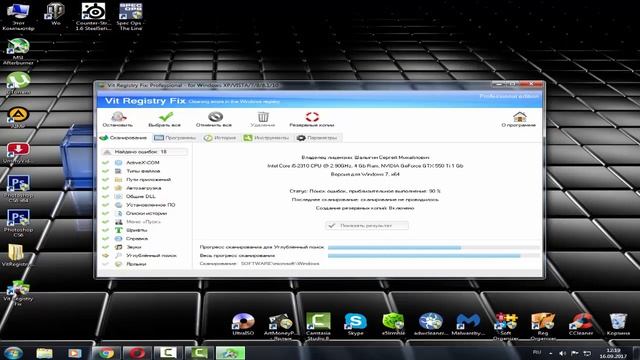640x360 pixels.
Task: Click the Intel Core i5-2310 CPU info line
Action: pos(365,166)
